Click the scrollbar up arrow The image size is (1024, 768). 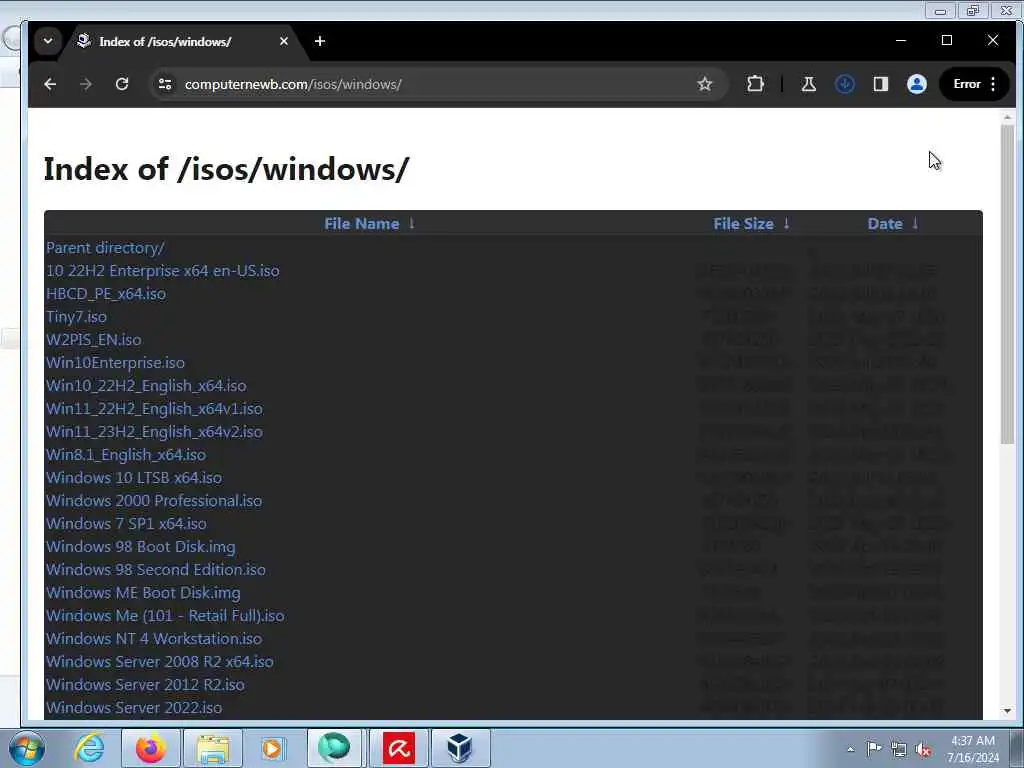pos(1007,118)
